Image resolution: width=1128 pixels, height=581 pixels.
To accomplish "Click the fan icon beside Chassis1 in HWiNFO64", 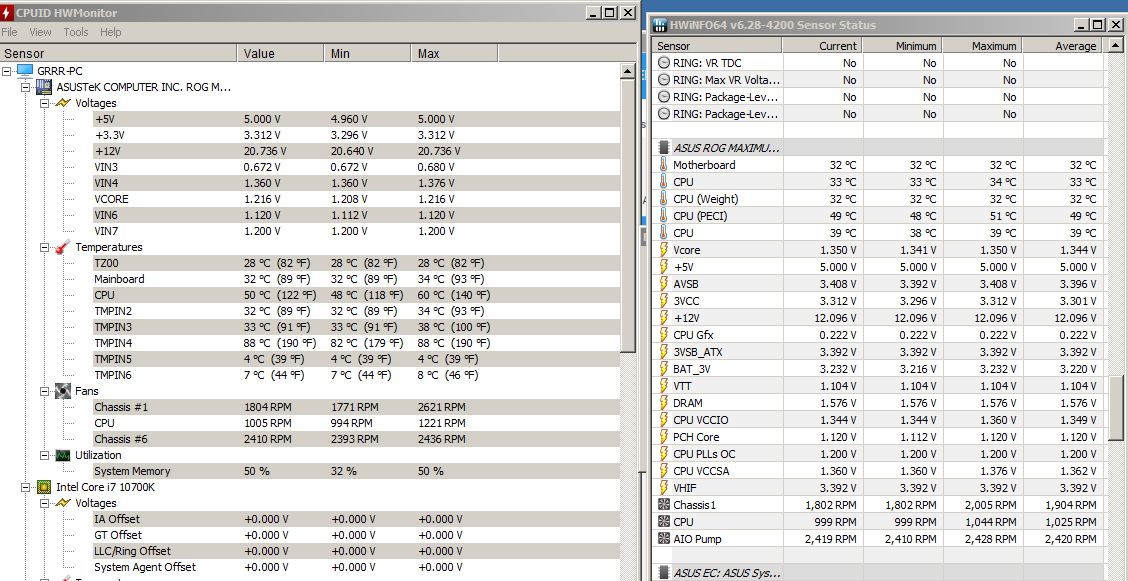I will click(664, 504).
